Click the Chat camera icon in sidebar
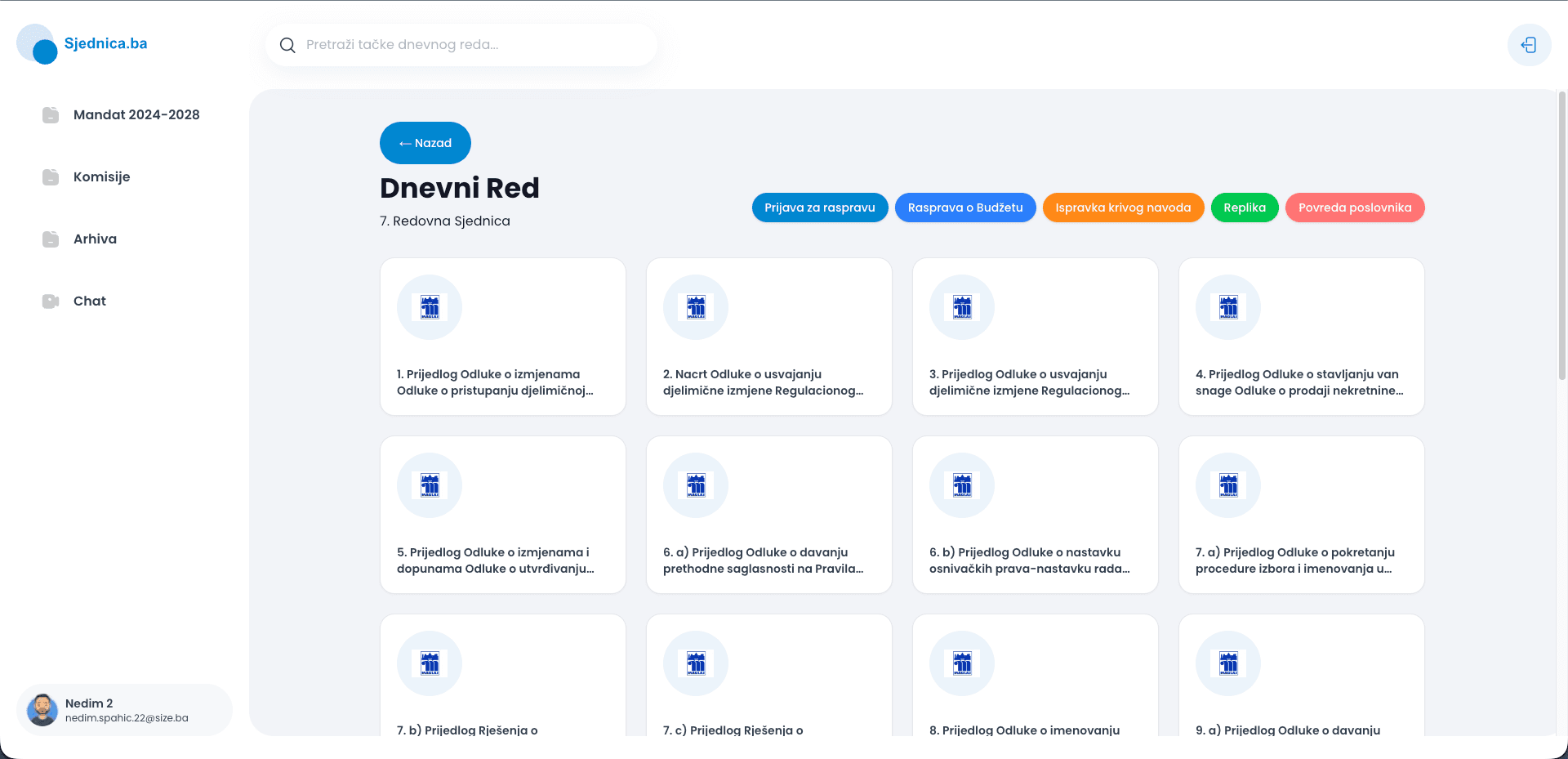This screenshot has width=1568, height=759. click(51, 301)
